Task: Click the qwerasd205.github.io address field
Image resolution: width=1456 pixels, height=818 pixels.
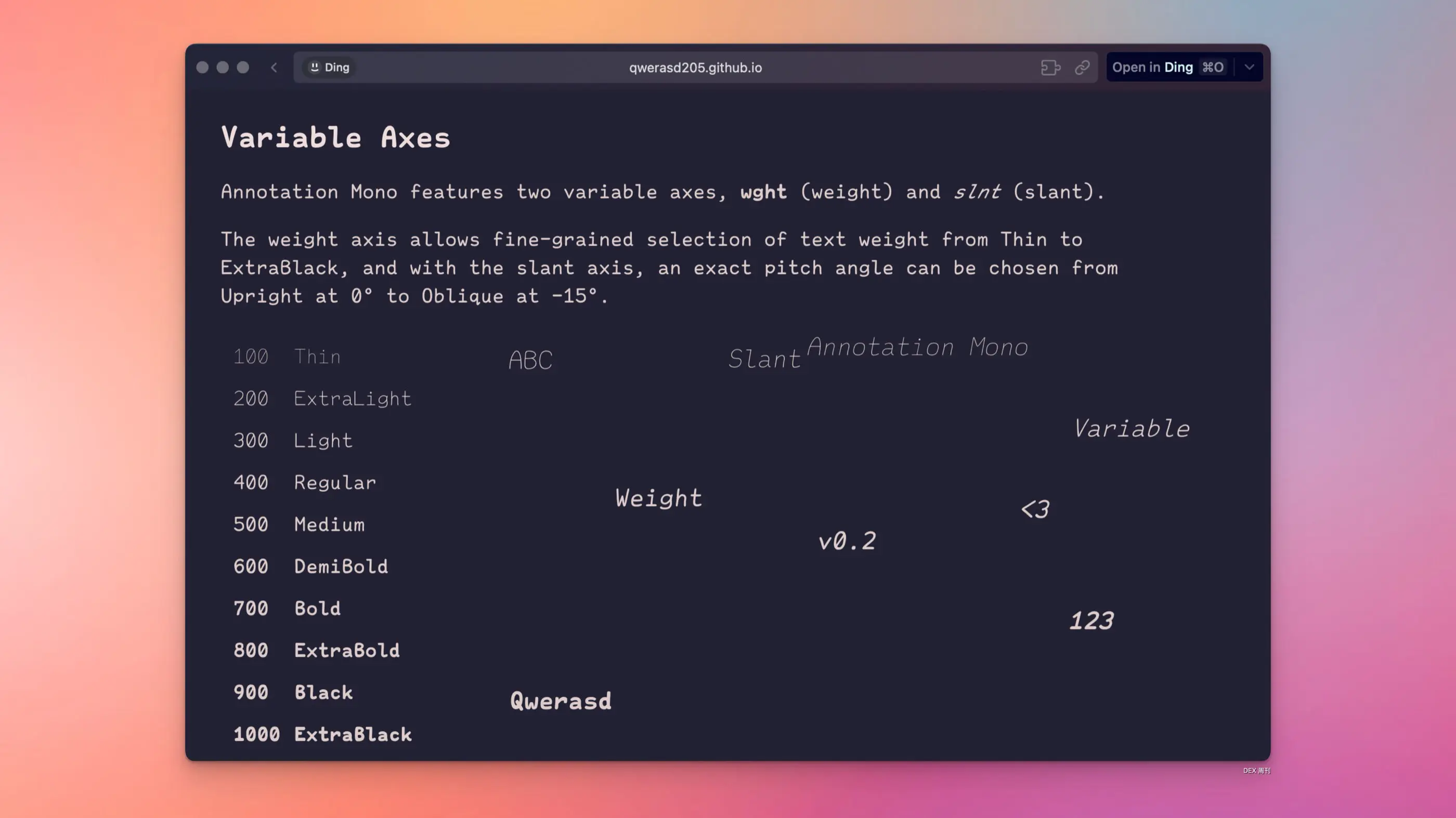Action: click(x=695, y=68)
